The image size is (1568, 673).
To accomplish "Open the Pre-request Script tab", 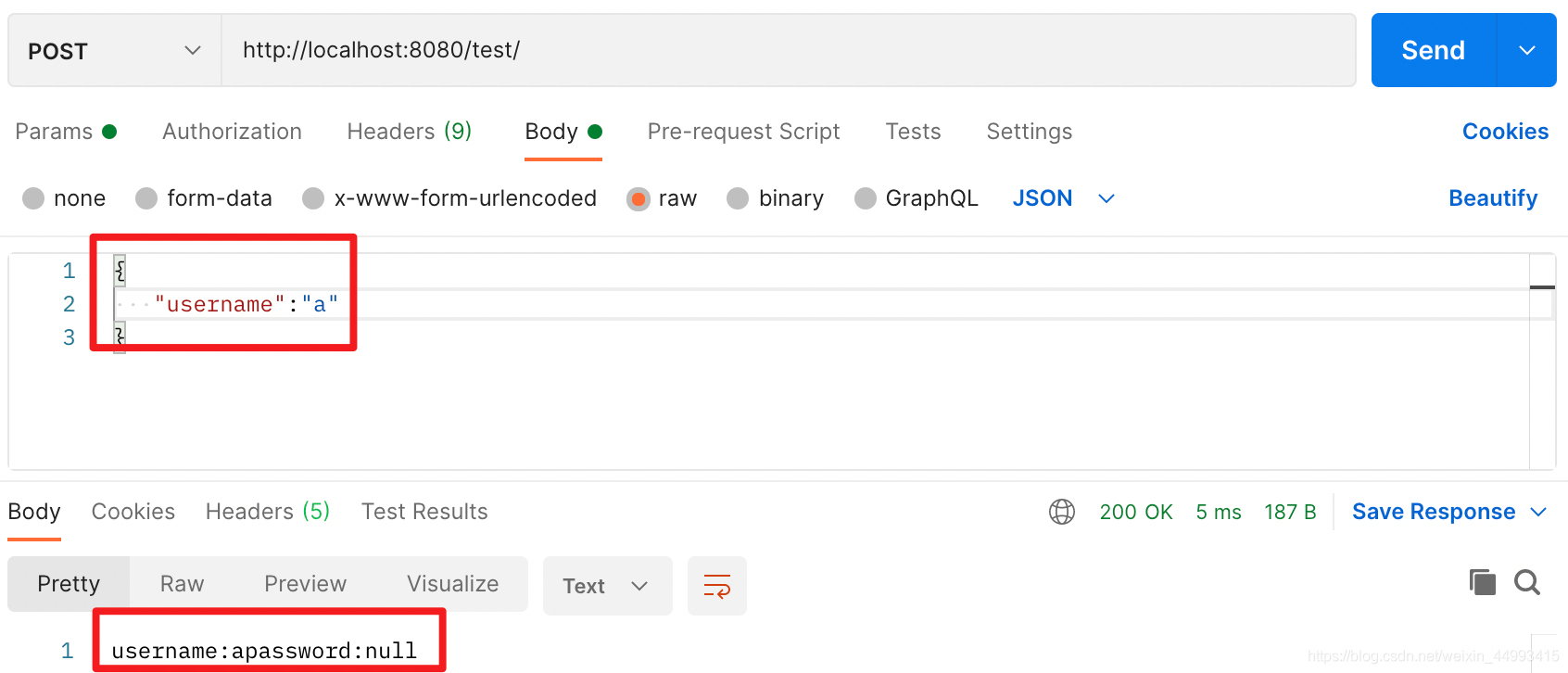I will pyautogui.click(x=743, y=132).
